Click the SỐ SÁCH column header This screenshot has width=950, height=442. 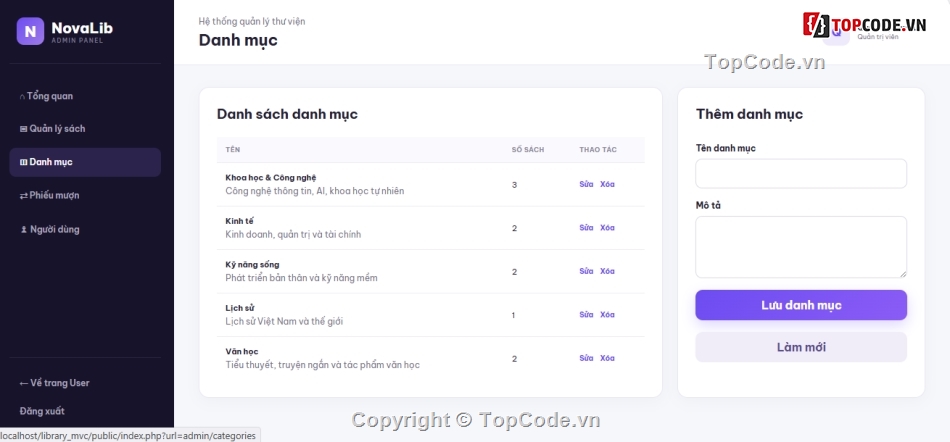pos(528,150)
